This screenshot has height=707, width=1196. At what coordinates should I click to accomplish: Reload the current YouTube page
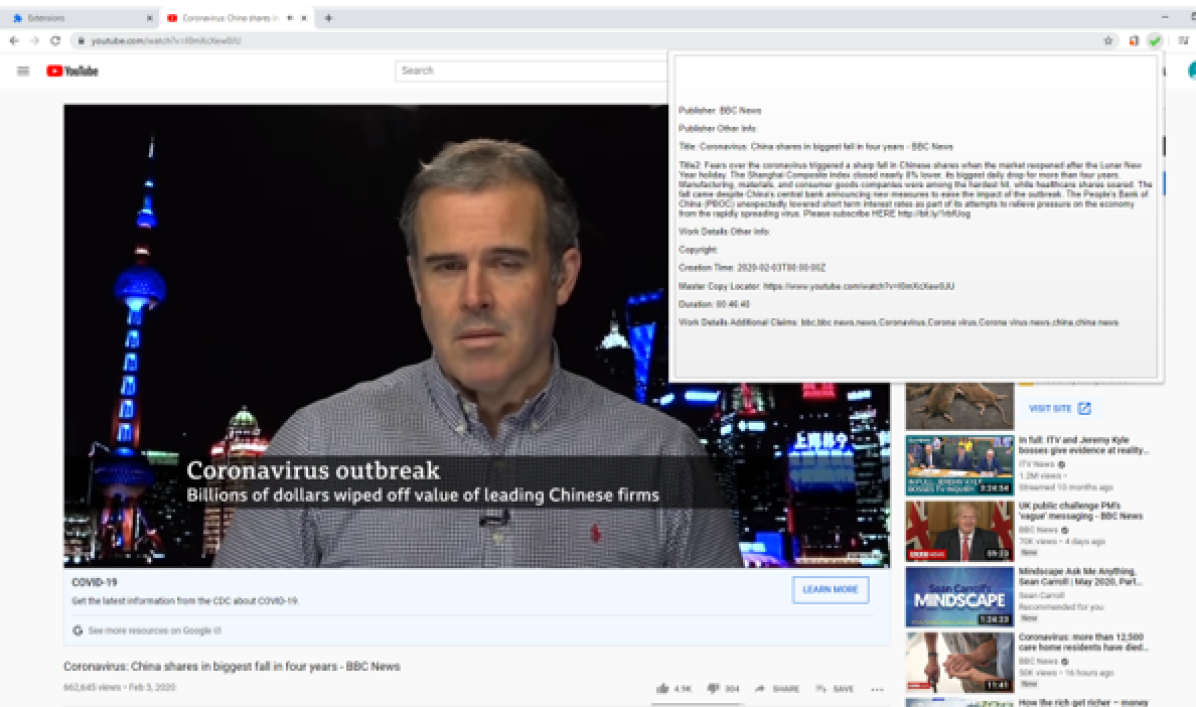tap(55, 40)
